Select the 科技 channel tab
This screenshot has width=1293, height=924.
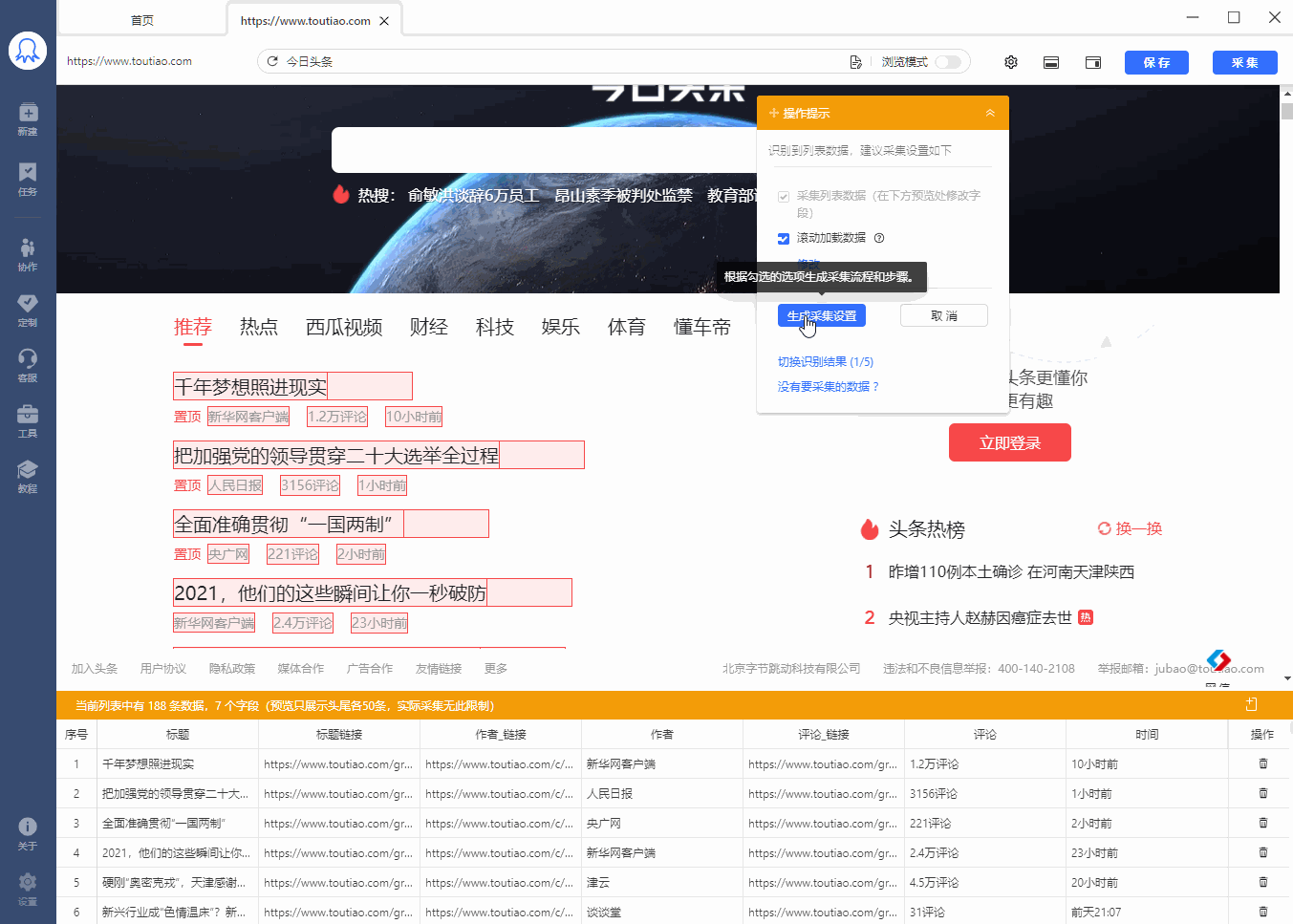pyautogui.click(x=495, y=327)
